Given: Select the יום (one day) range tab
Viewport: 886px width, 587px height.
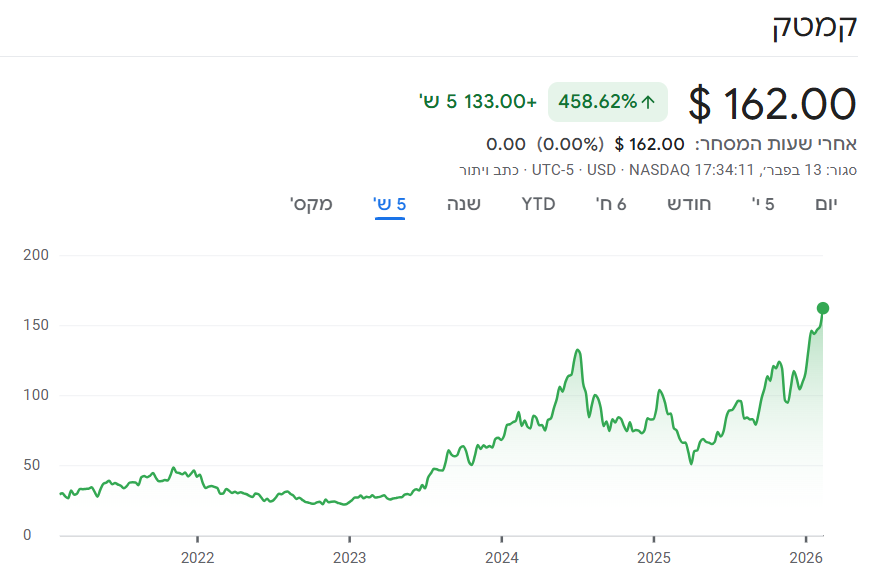Looking at the screenshot, I should (x=826, y=204).
